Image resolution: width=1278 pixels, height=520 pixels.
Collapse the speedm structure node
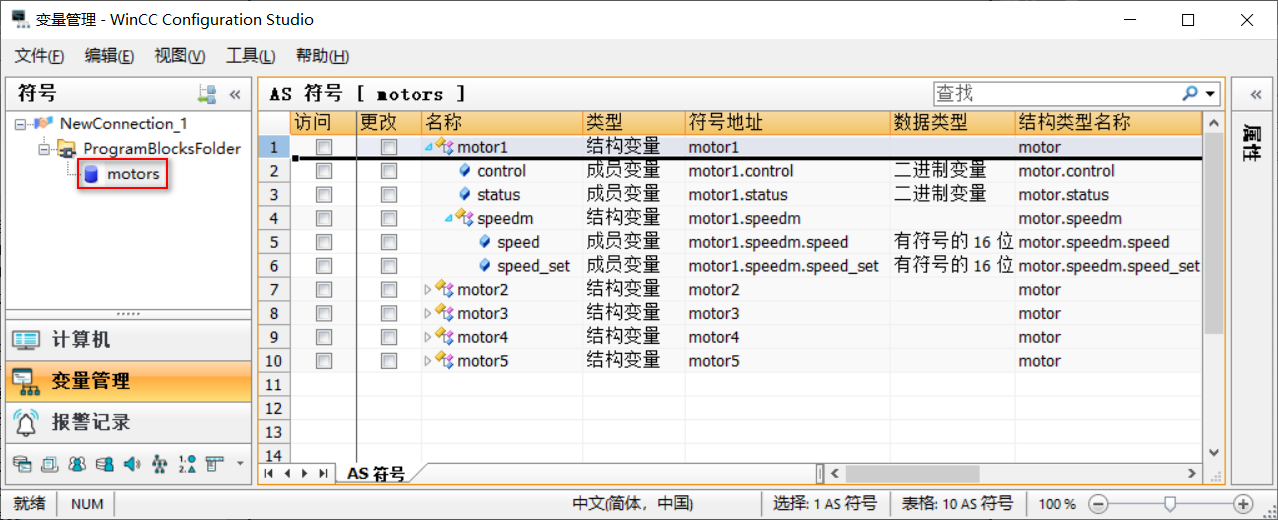[449, 218]
